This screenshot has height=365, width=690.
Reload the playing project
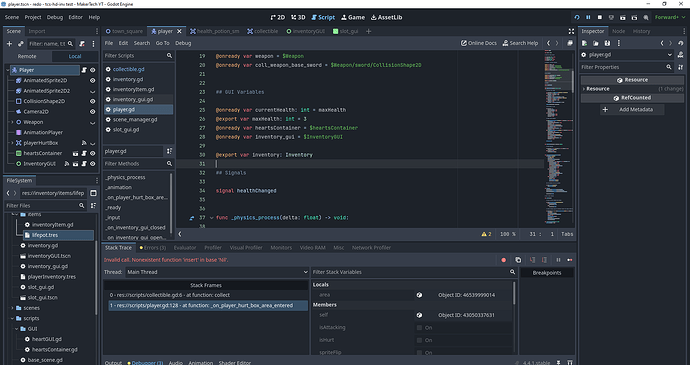(577, 17)
